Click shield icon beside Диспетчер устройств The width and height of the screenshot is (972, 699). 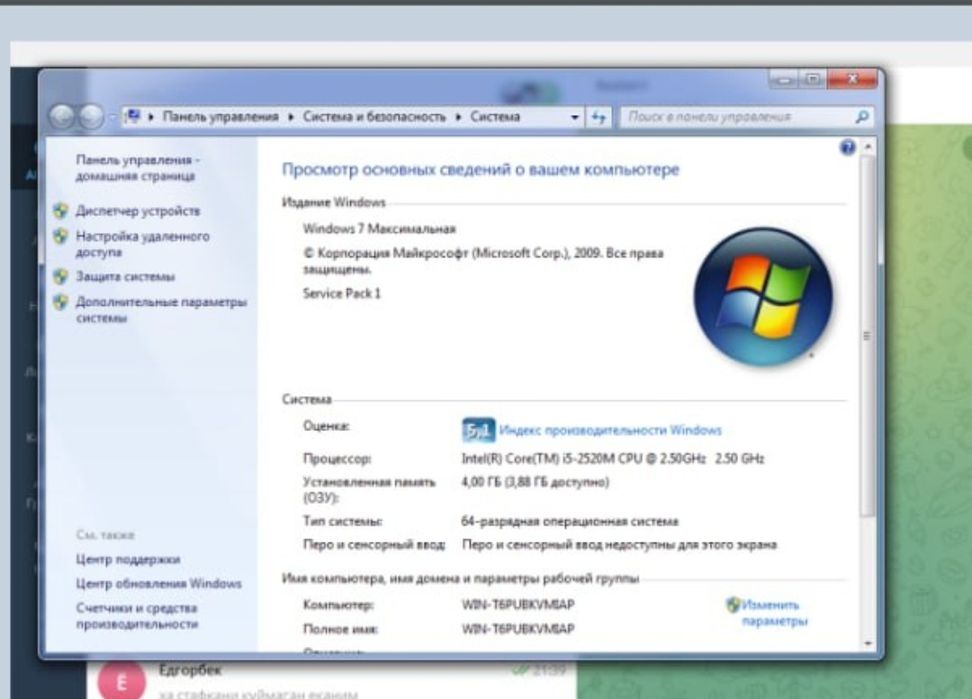(60, 211)
